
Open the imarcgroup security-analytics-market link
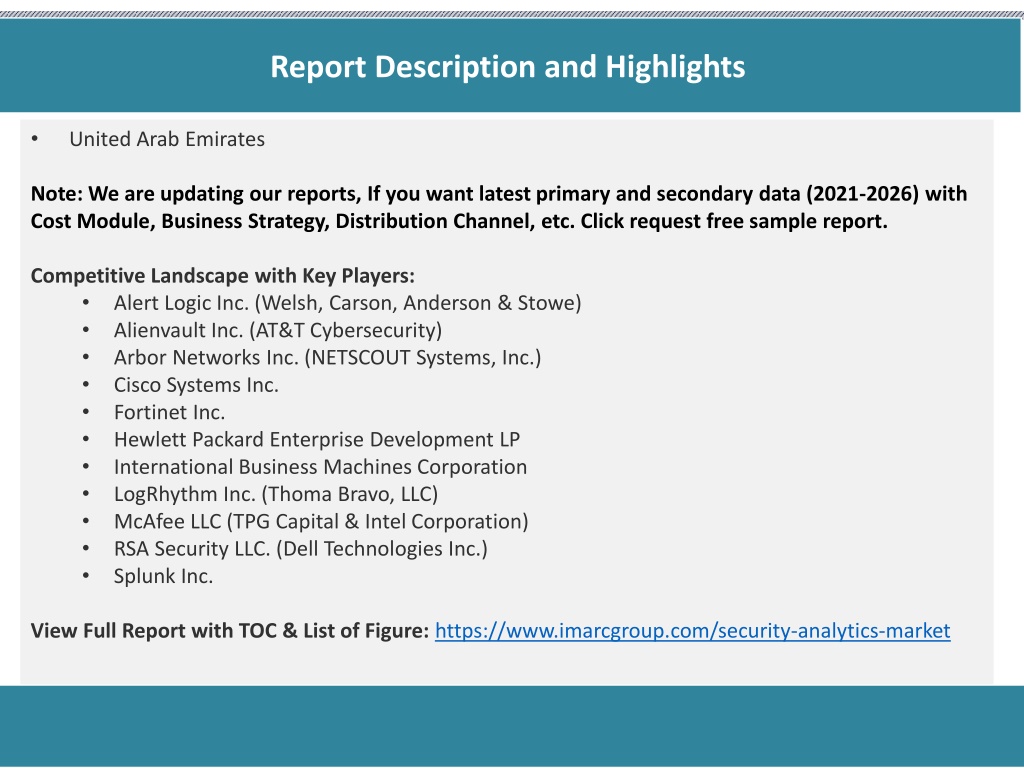pyautogui.click(x=692, y=631)
